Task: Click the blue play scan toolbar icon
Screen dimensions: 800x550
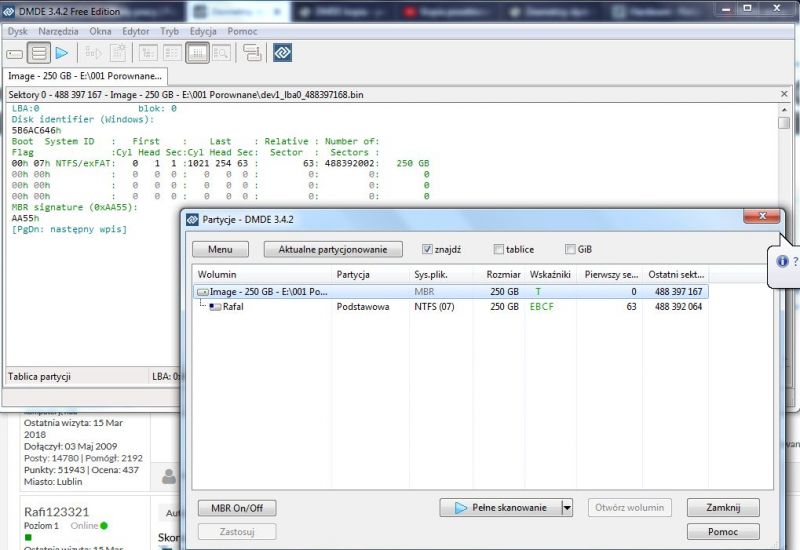Action: pyautogui.click(x=62, y=53)
